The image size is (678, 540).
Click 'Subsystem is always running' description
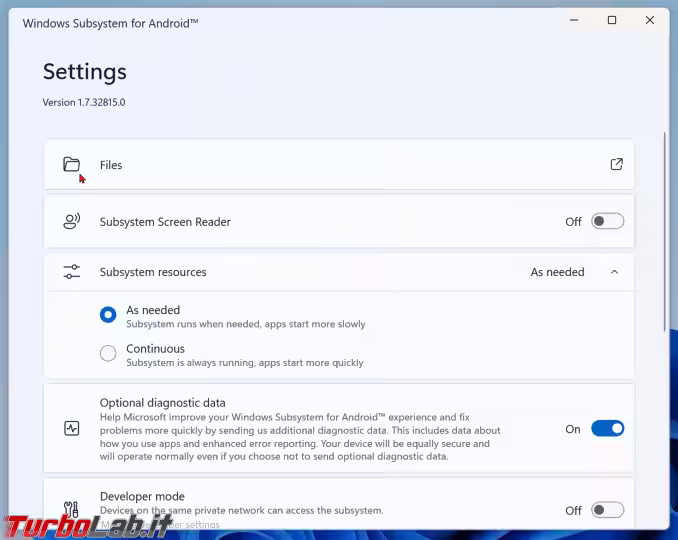(x=245, y=363)
